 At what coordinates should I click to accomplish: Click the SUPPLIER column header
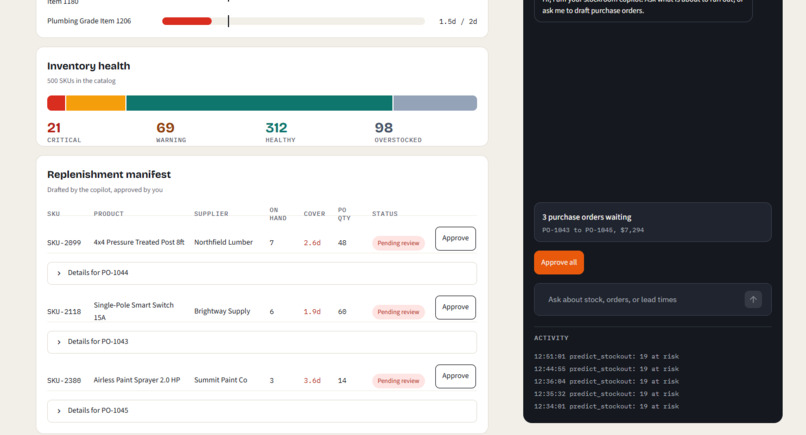pos(211,214)
